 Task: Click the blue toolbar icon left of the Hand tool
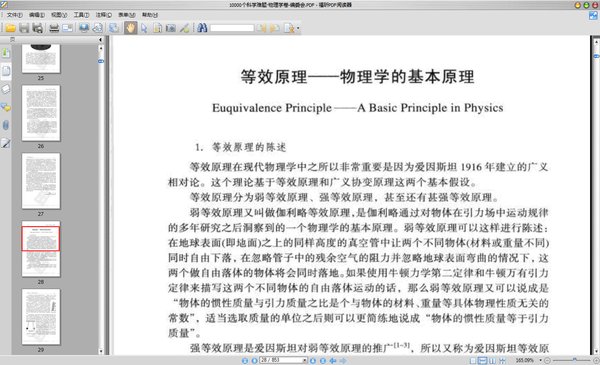tap(113, 28)
